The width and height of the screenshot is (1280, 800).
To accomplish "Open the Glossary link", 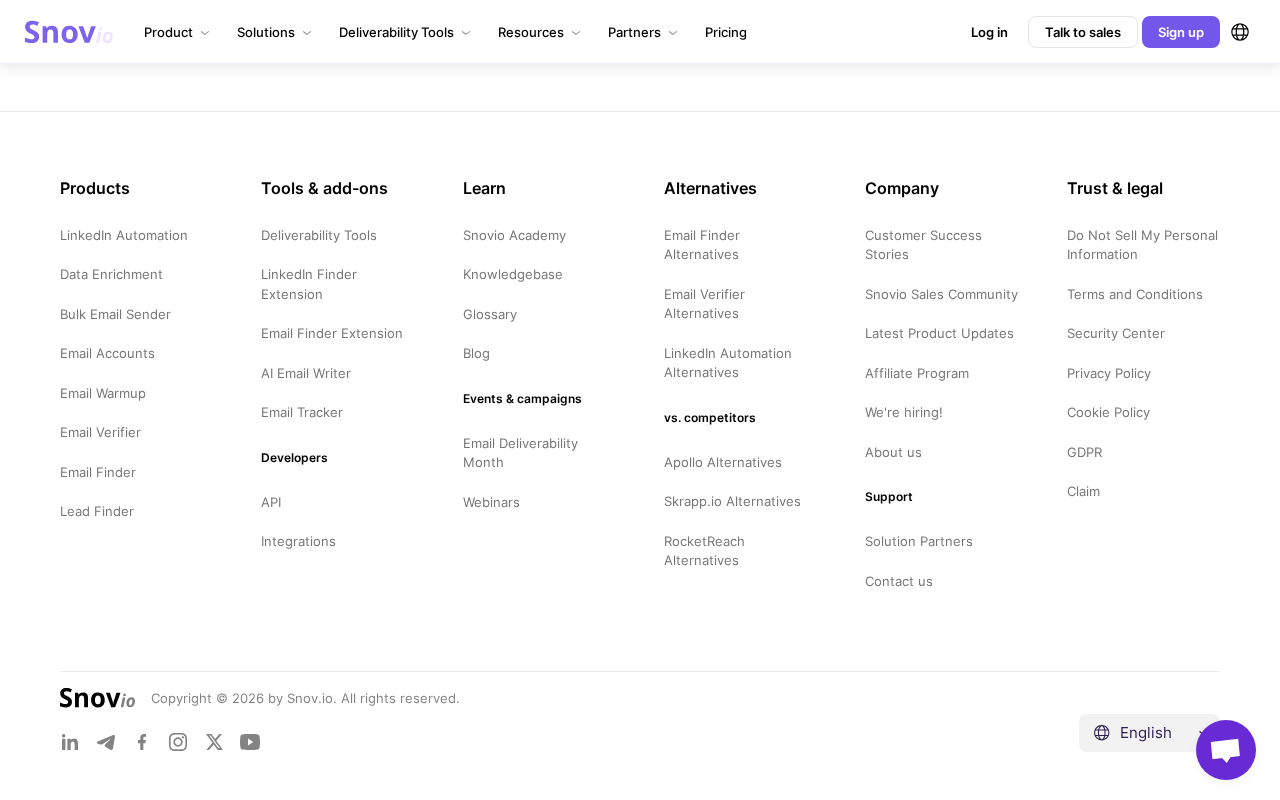I will (x=490, y=314).
